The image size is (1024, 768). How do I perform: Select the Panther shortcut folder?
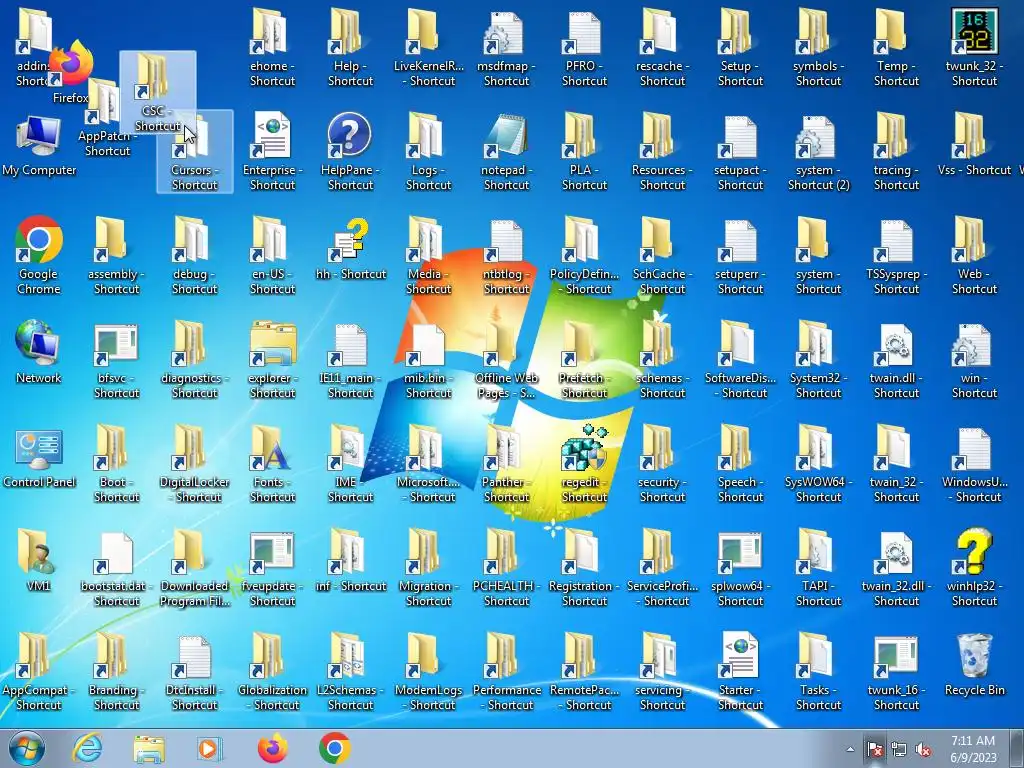(506, 464)
